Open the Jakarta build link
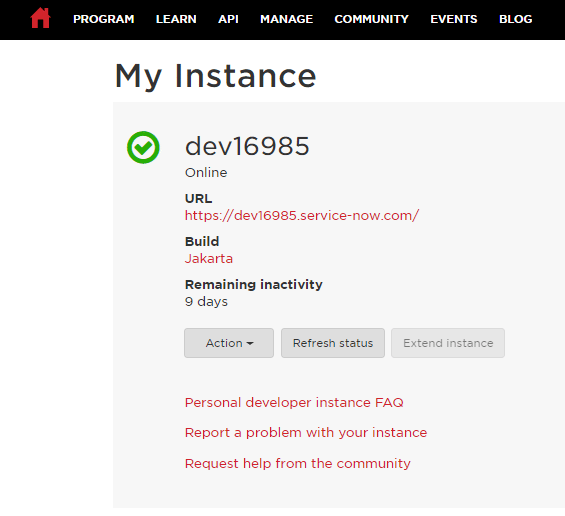This screenshot has width=565, height=516. tap(209, 259)
